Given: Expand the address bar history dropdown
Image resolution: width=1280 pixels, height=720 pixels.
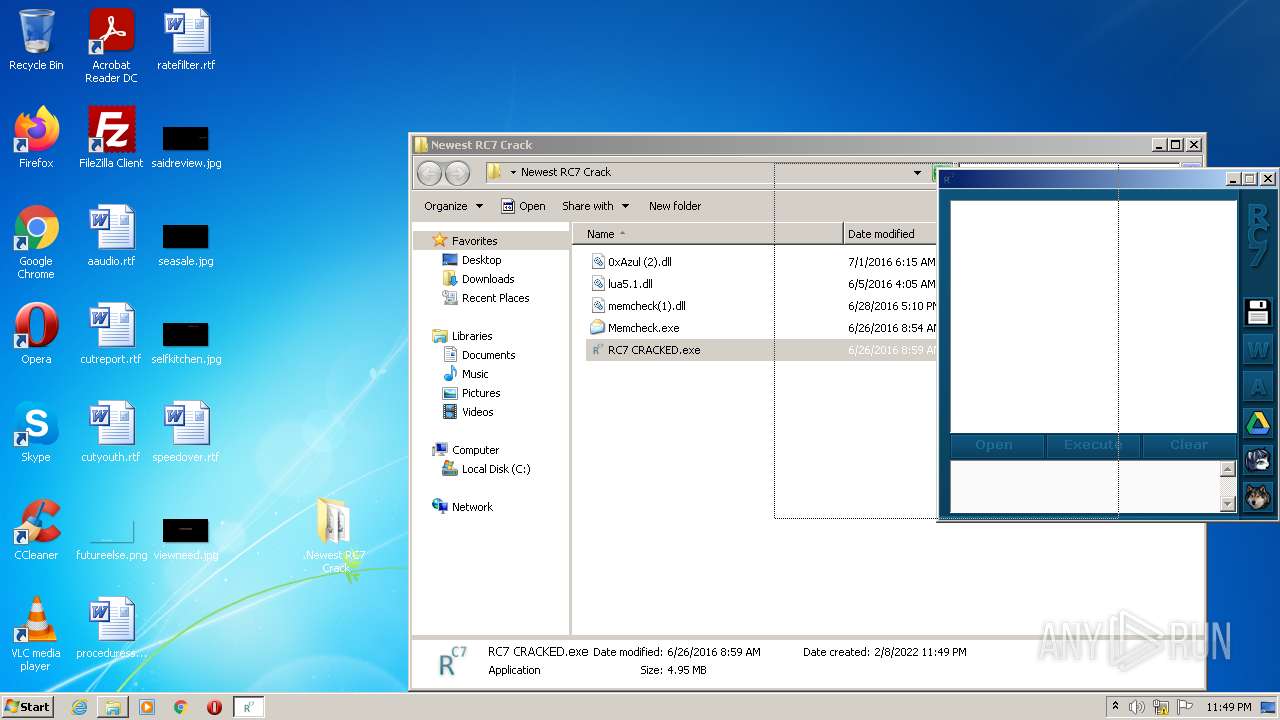Looking at the screenshot, I should (917, 173).
